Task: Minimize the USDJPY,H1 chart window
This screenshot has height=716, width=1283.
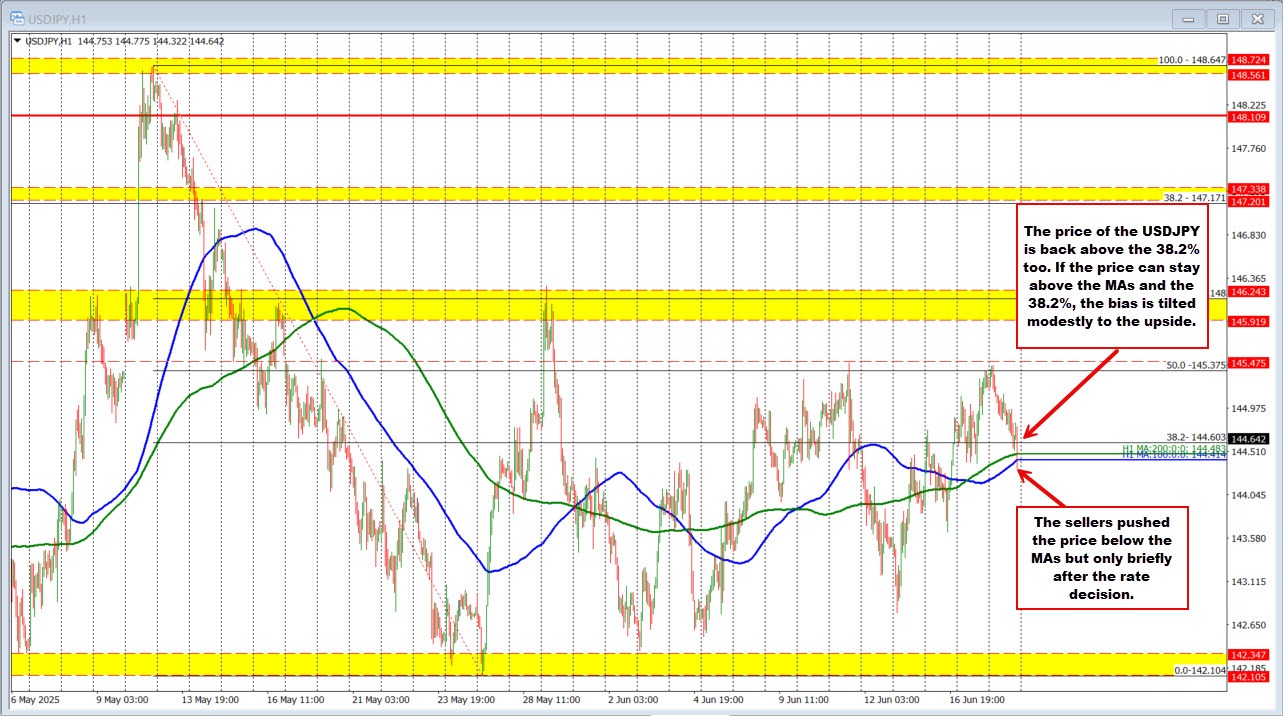Action: click(1187, 18)
